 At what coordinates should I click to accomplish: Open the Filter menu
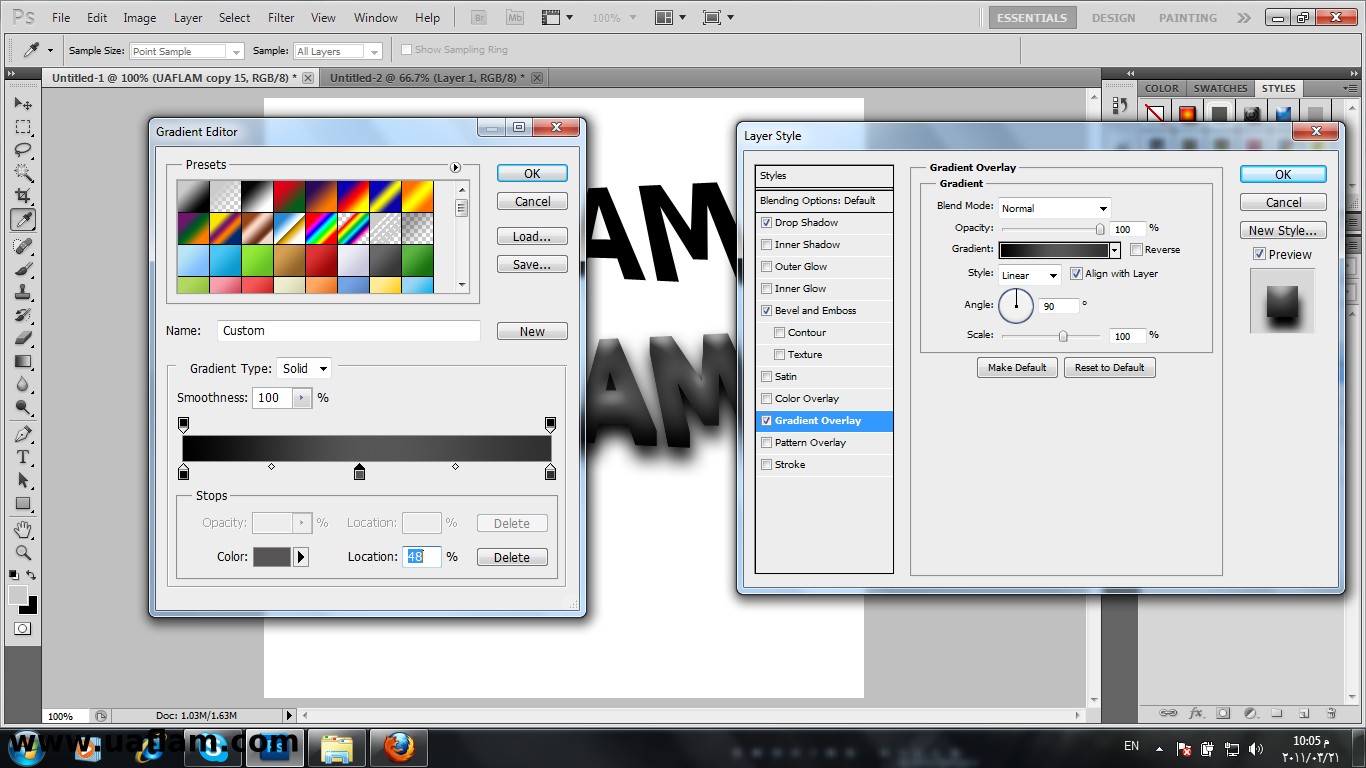281,18
